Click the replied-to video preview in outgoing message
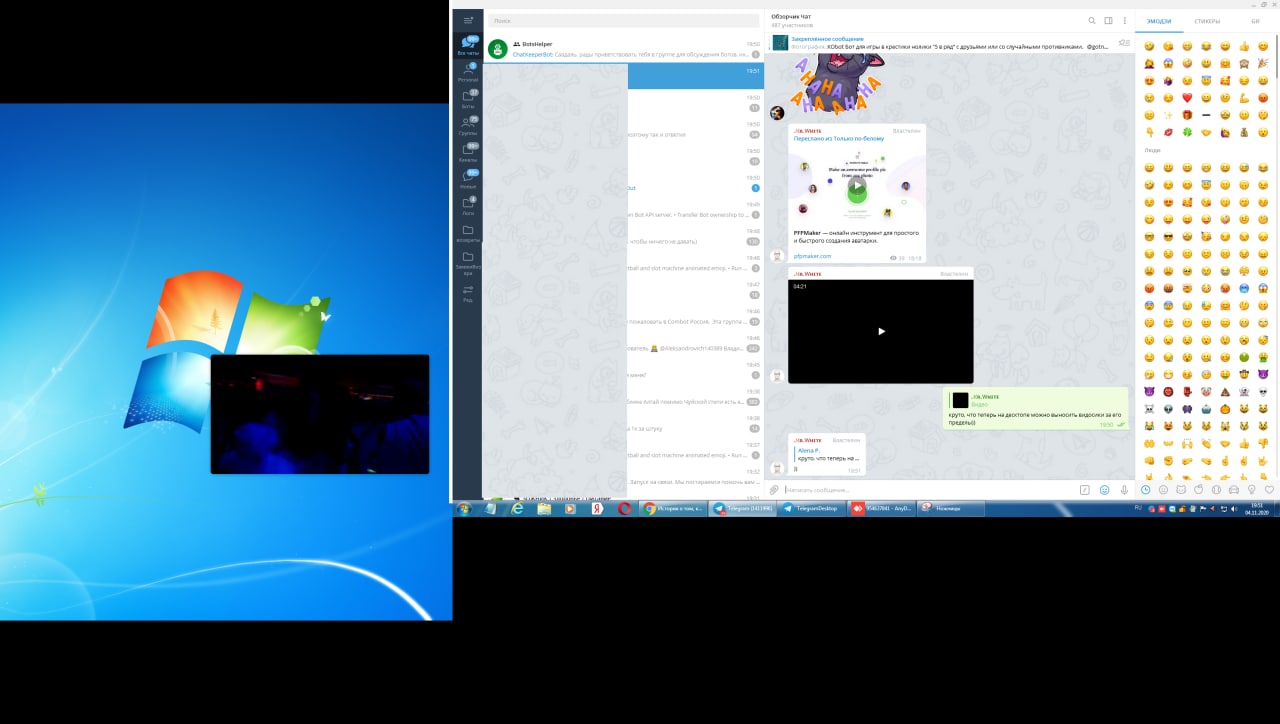 point(961,400)
